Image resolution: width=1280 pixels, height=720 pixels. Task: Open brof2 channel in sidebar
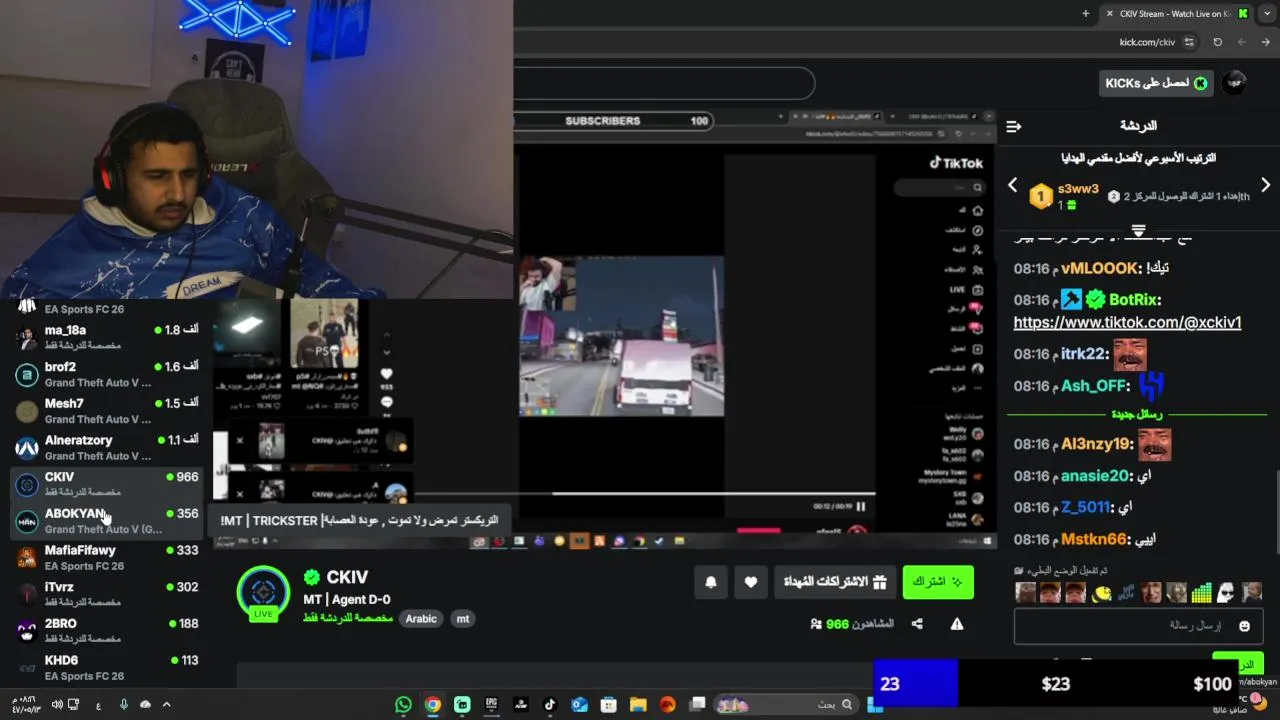click(x=108, y=374)
